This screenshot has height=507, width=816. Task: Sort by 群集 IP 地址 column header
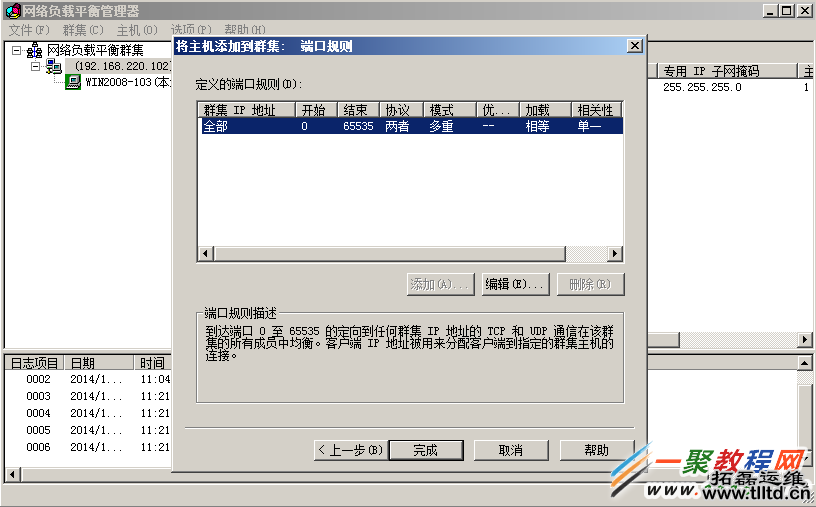tap(246, 110)
